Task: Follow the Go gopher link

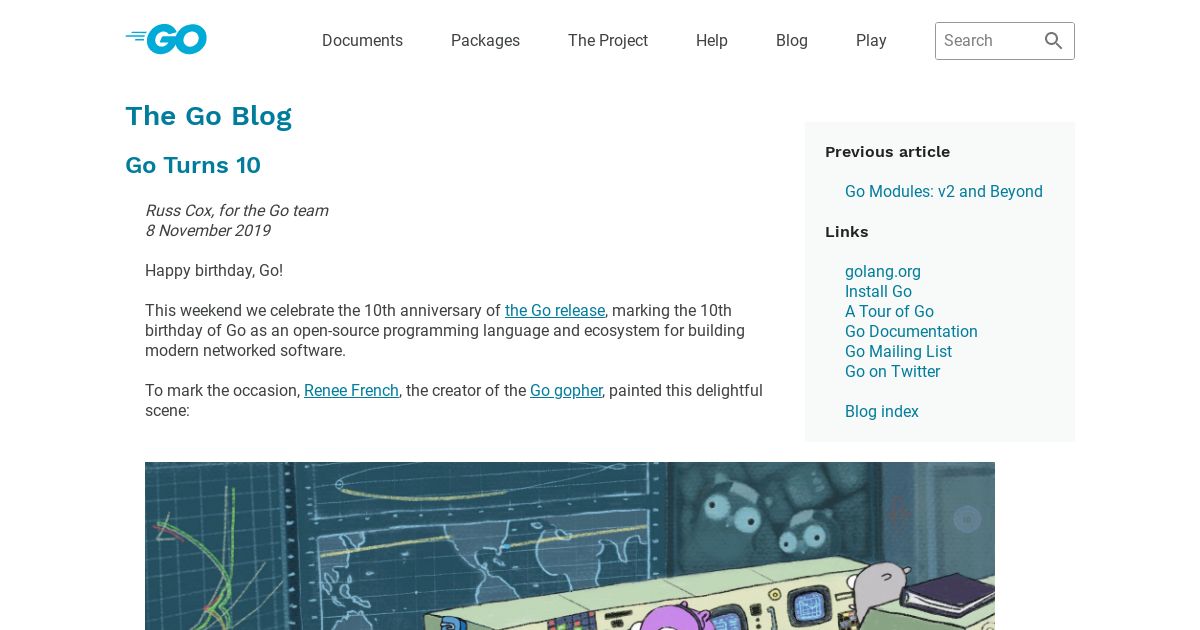Action: pos(566,391)
